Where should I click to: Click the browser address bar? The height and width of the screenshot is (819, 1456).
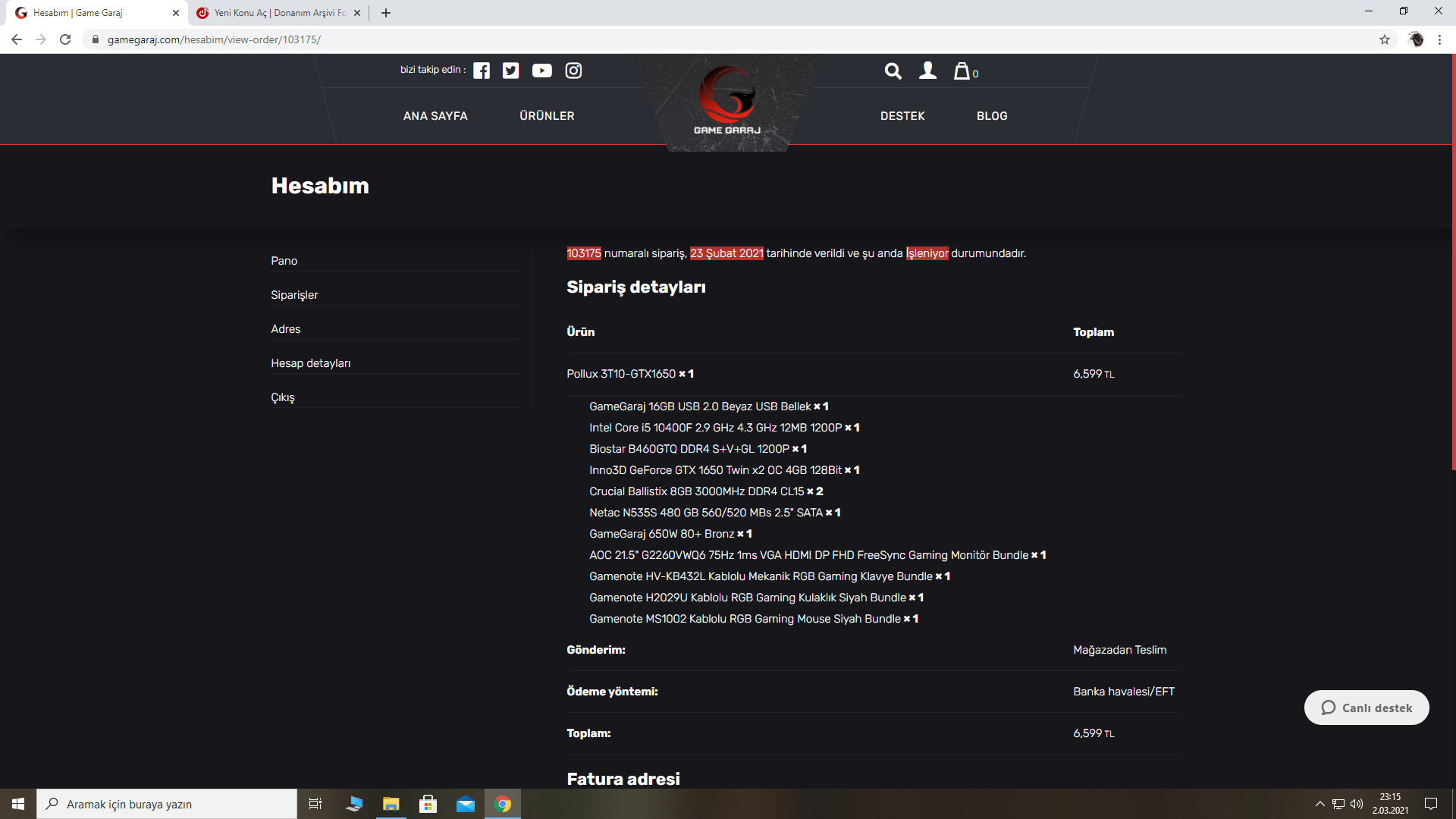point(682,39)
